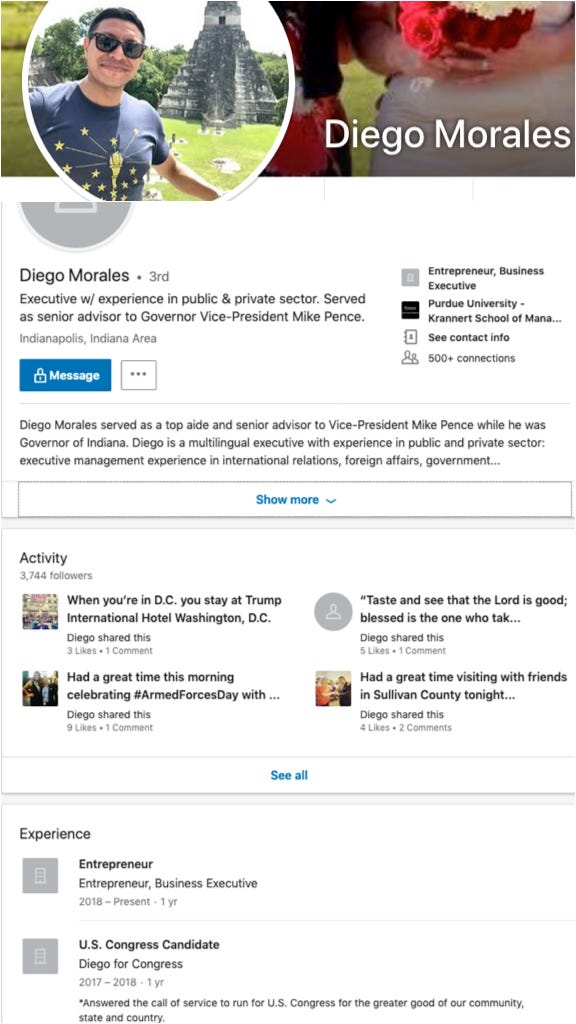Open the Trump International Hotel post thumbnail

point(40,611)
